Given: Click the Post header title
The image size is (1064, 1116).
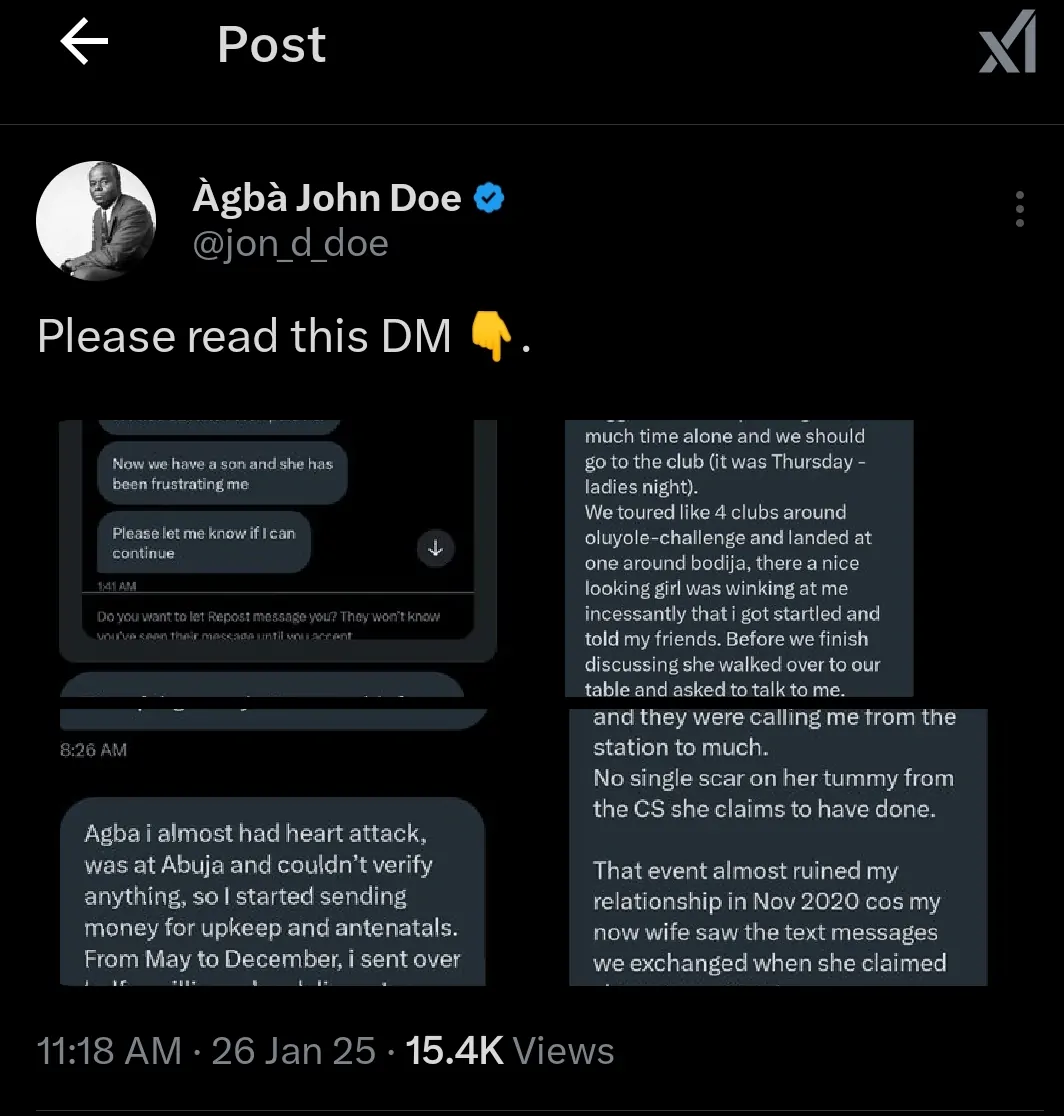Looking at the screenshot, I should point(271,44).
